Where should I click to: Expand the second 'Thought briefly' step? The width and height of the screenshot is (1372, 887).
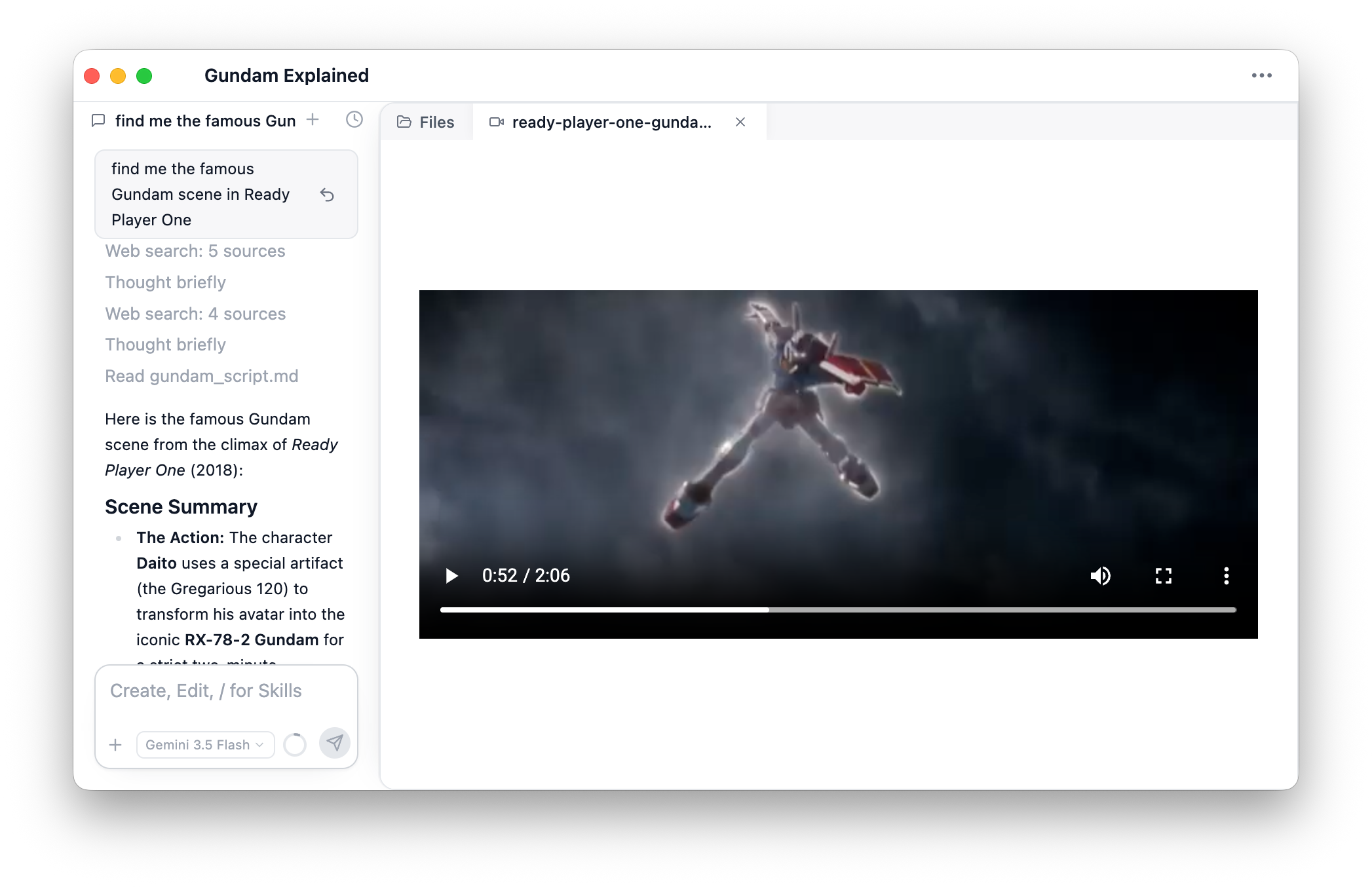tap(165, 345)
